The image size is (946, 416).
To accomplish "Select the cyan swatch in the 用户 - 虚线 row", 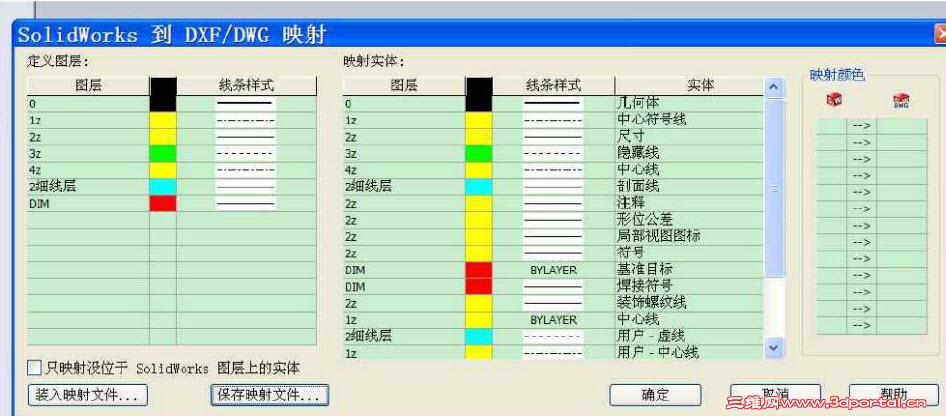I will point(479,336).
